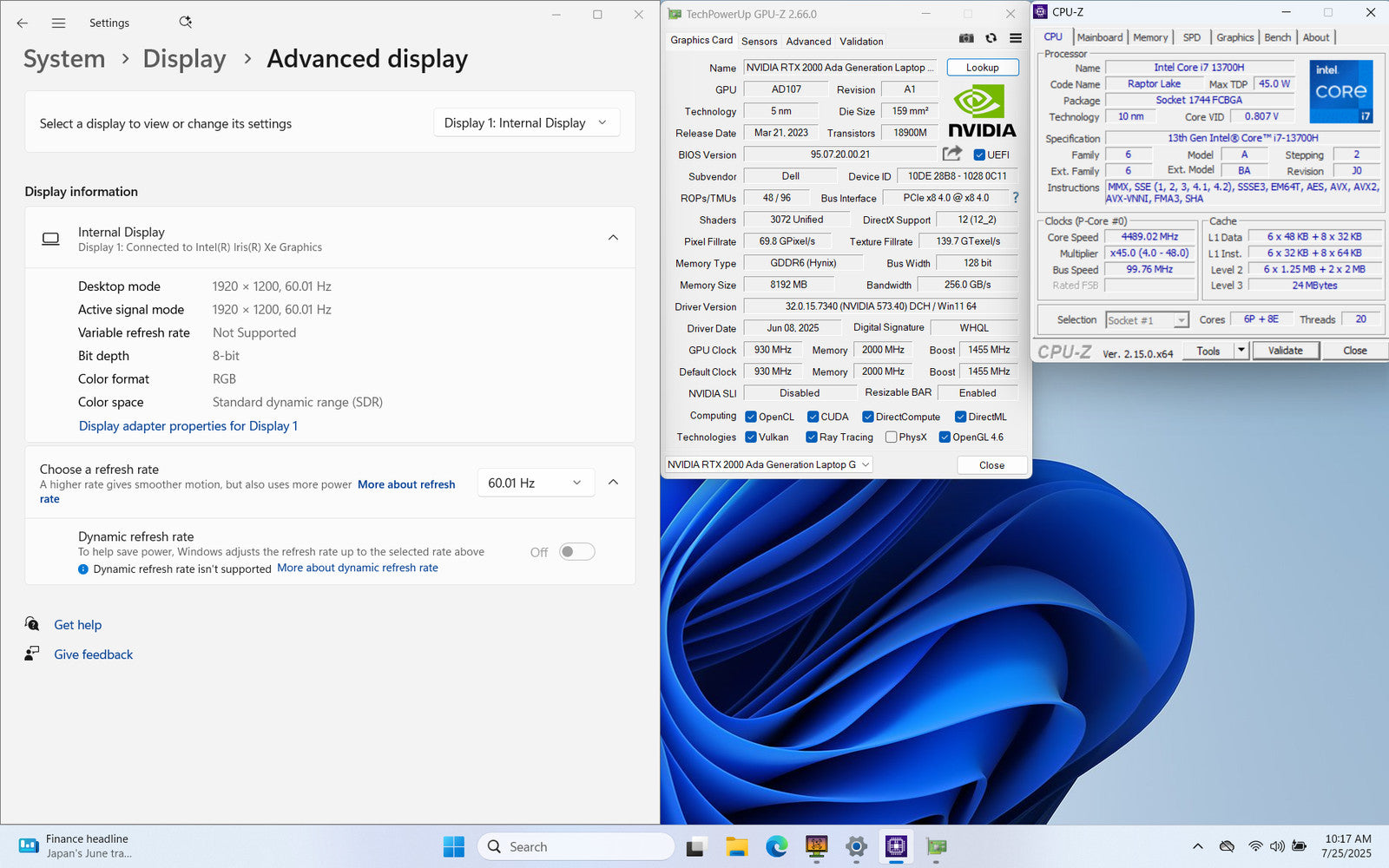Open the 60.01 Hz refresh rate dropdown
Screen dimensions: 1389x868
point(535,483)
